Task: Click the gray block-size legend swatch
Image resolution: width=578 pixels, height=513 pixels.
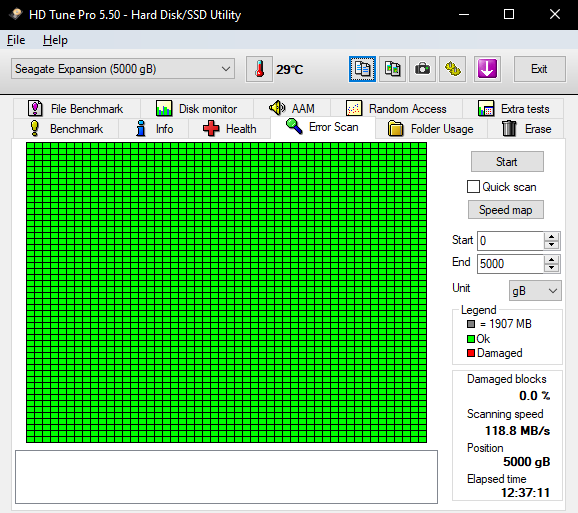Action: click(x=471, y=324)
